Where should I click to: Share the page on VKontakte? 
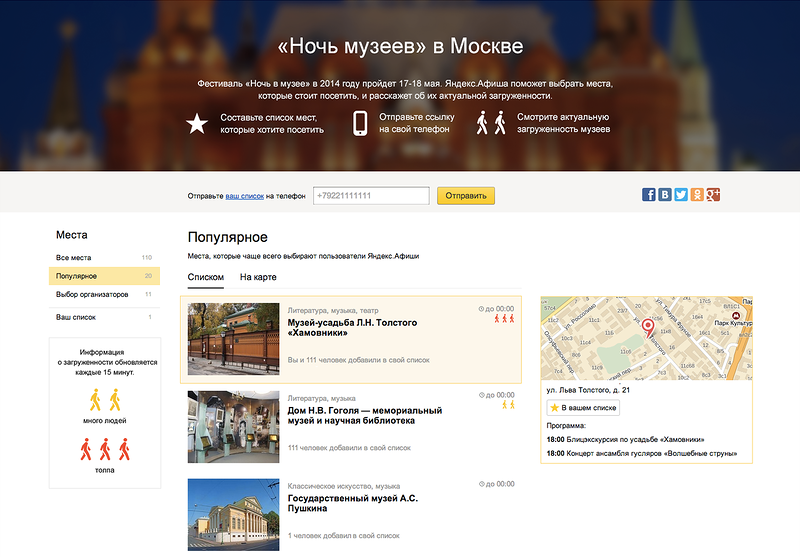[665, 195]
